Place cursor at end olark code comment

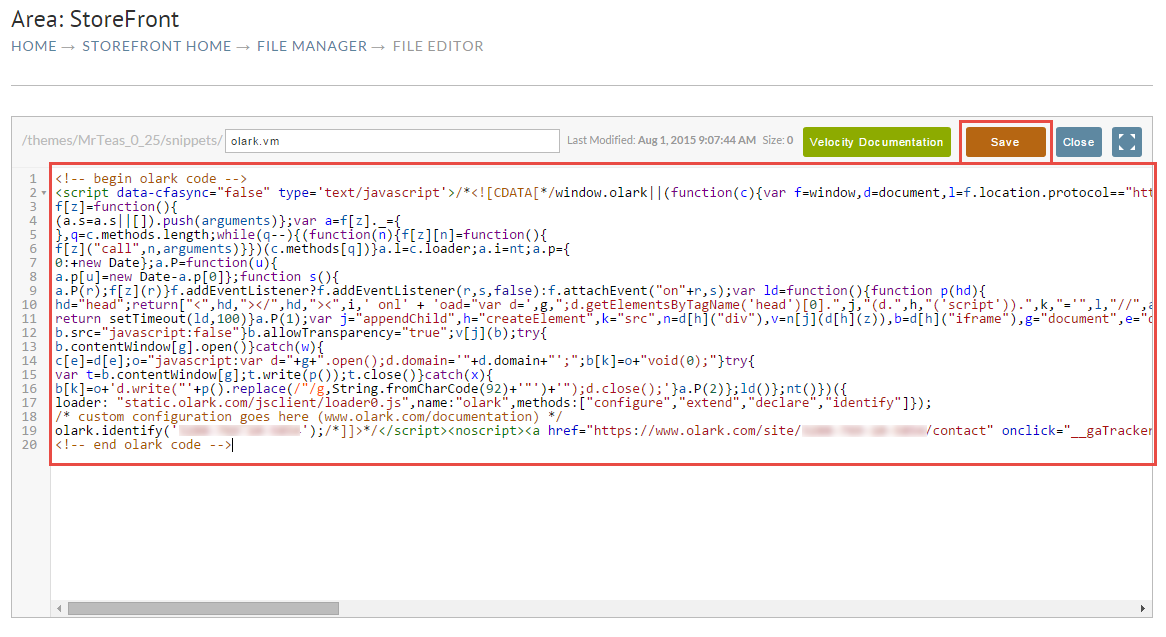pos(143,444)
